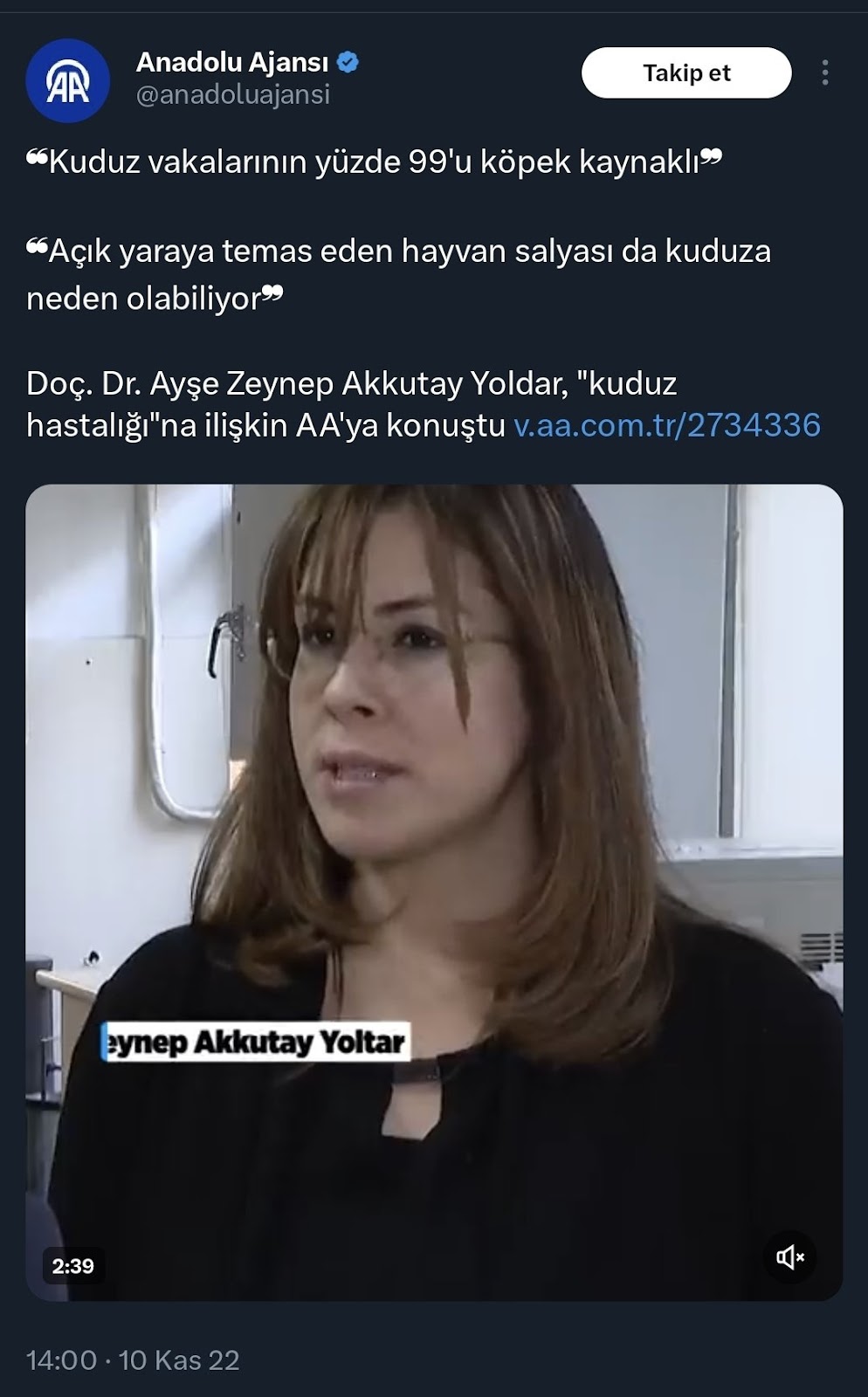The height and width of the screenshot is (1397, 868).
Task: Open the 14:00 post time
Action: [61, 1360]
